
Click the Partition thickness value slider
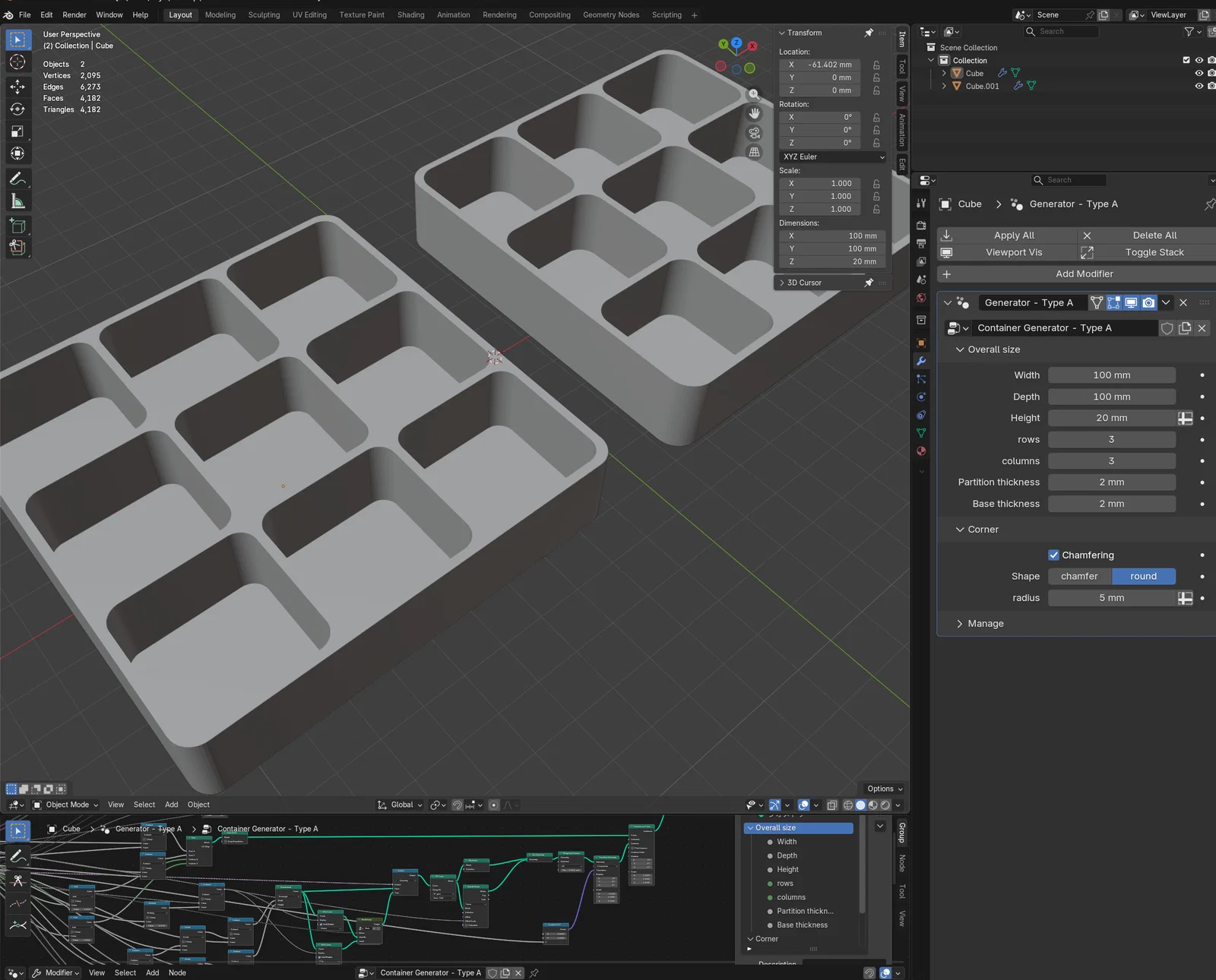(x=1111, y=482)
